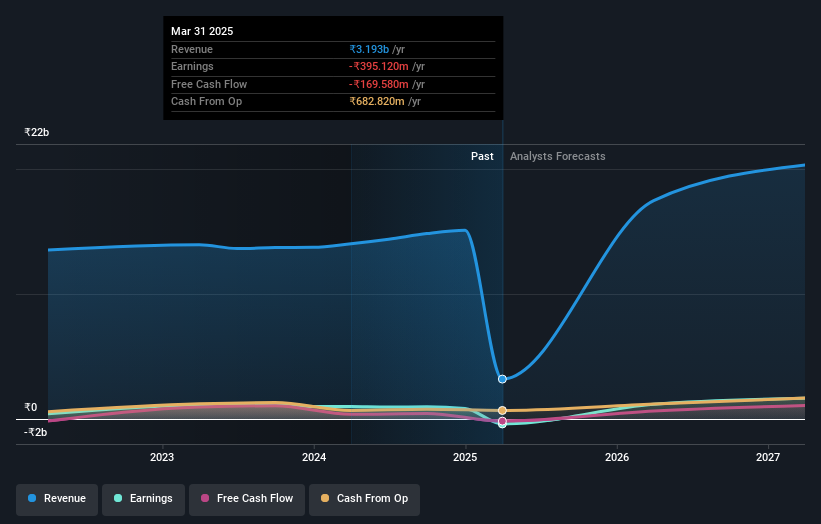Click the Earnings row label in tooltip
Screen dimensions: 821x524
192,66
